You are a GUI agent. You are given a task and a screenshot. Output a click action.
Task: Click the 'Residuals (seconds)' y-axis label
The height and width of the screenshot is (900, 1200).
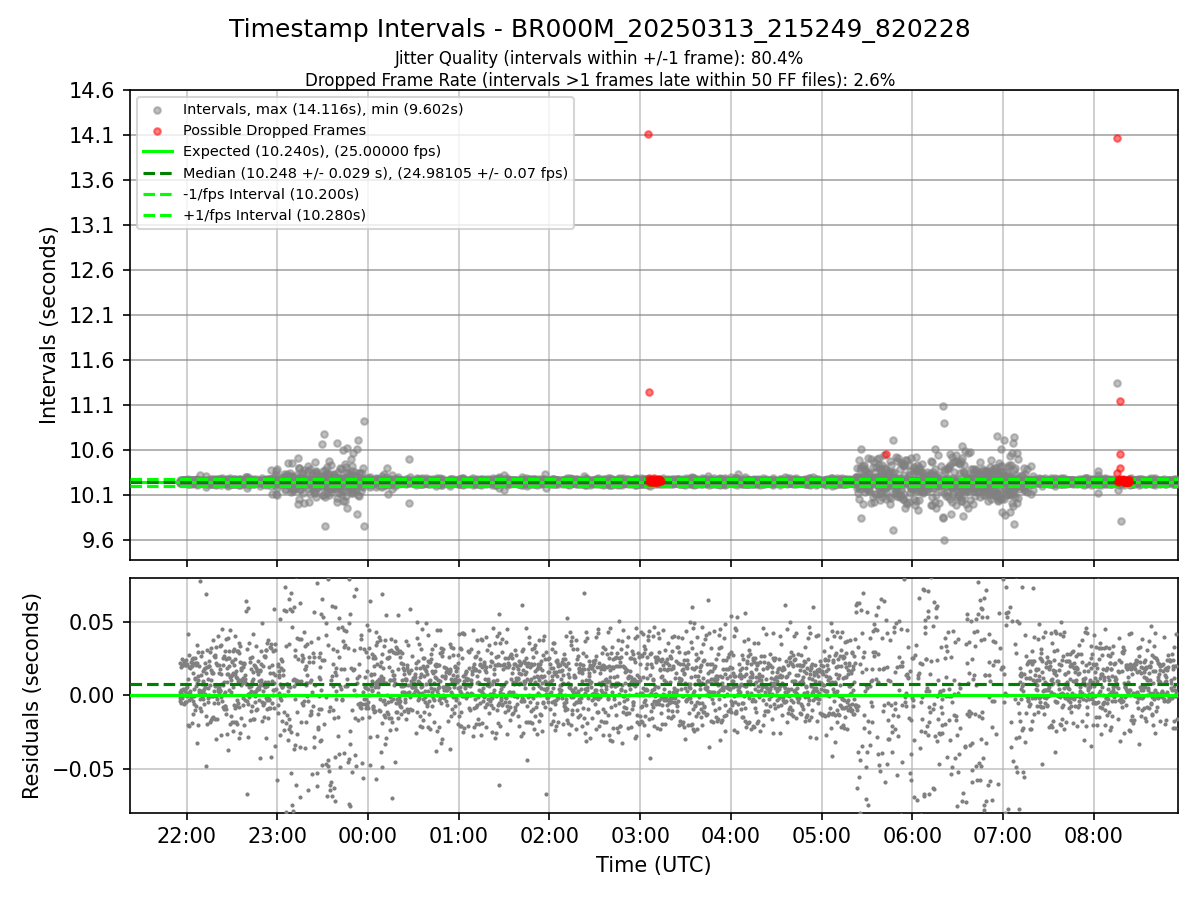coord(32,696)
